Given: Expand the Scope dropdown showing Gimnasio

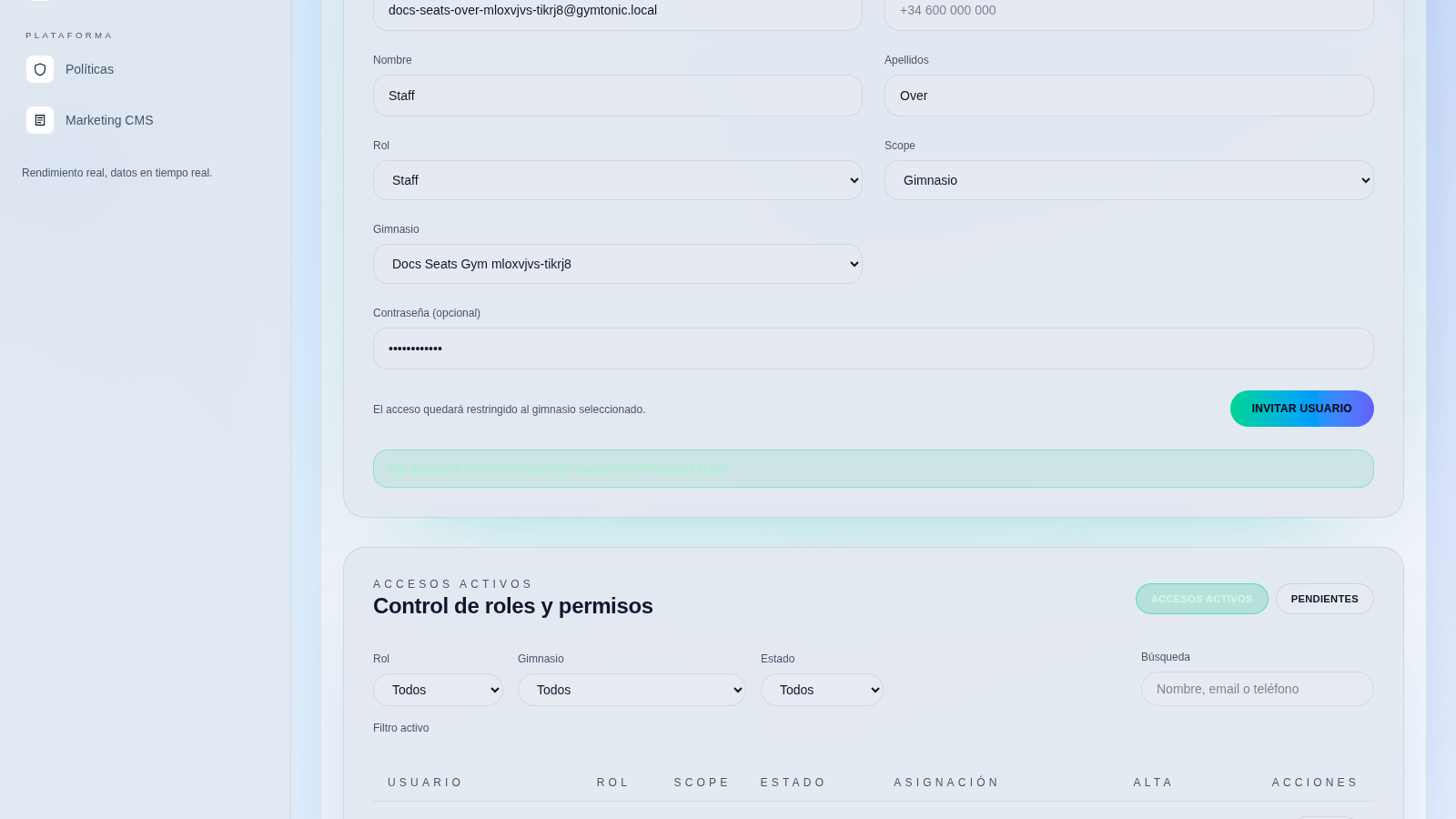Looking at the screenshot, I should [x=1128, y=180].
